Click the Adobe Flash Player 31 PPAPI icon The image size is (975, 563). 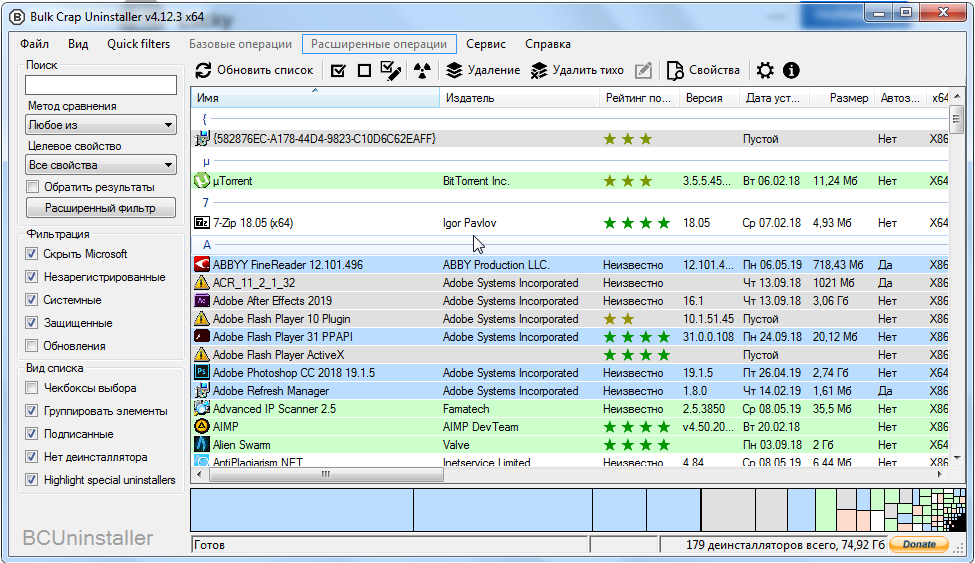[x=201, y=337]
